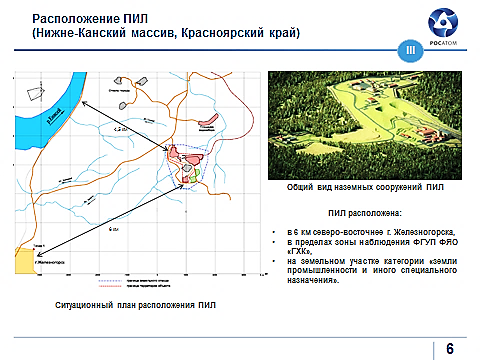The image size is (480, 360).
Task: Click the slide number 6
Action: click(x=450, y=349)
